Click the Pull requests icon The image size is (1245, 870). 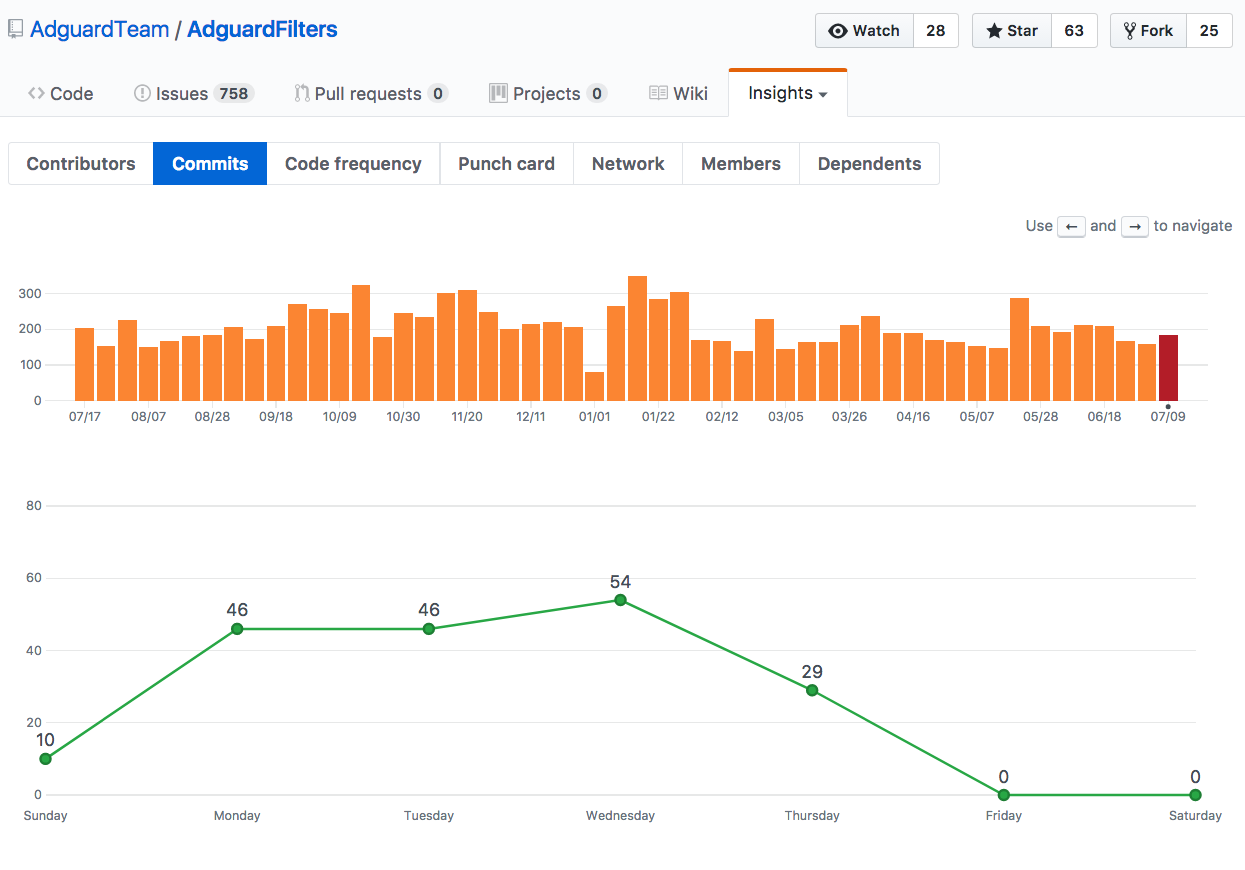[x=301, y=93]
